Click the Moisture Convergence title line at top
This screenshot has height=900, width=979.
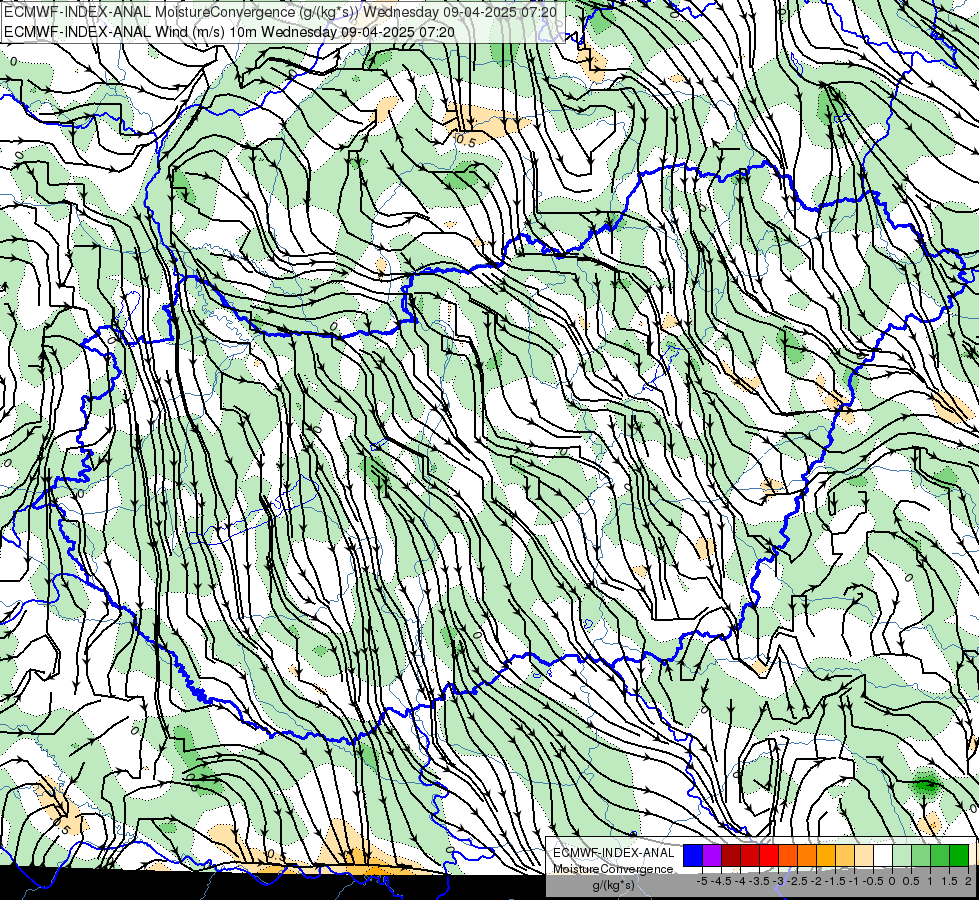(280, 12)
